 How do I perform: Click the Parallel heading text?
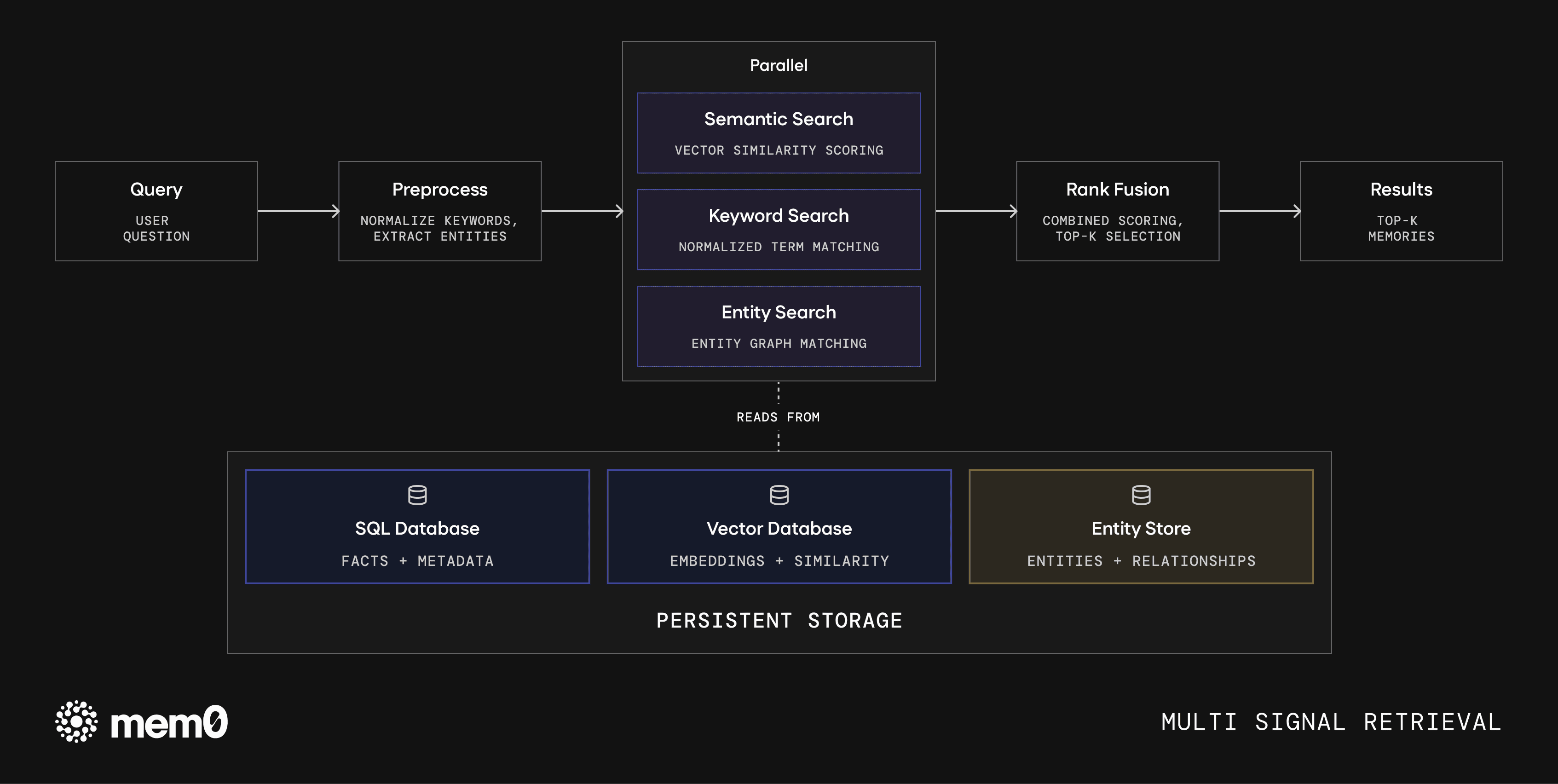point(779,65)
